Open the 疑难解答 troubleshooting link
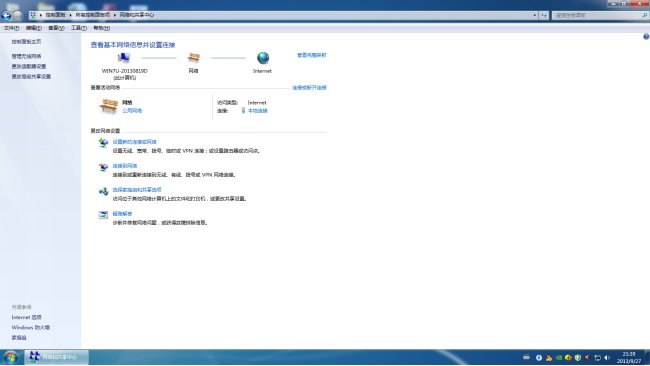The height and width of the screenshot is (366, 650). 122,213
